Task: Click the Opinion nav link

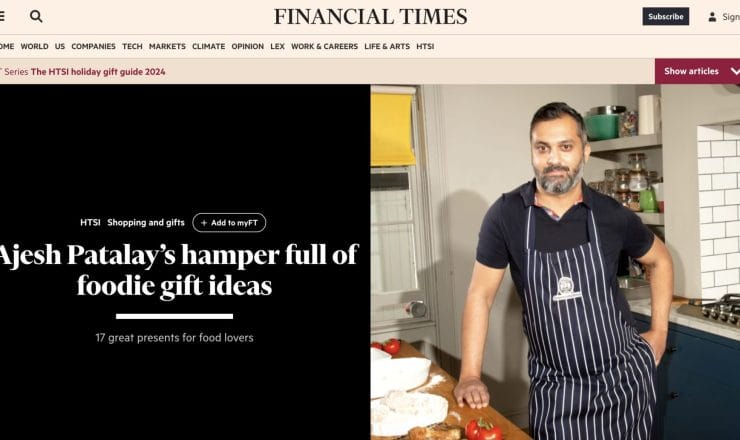Action: pos(247,46)
